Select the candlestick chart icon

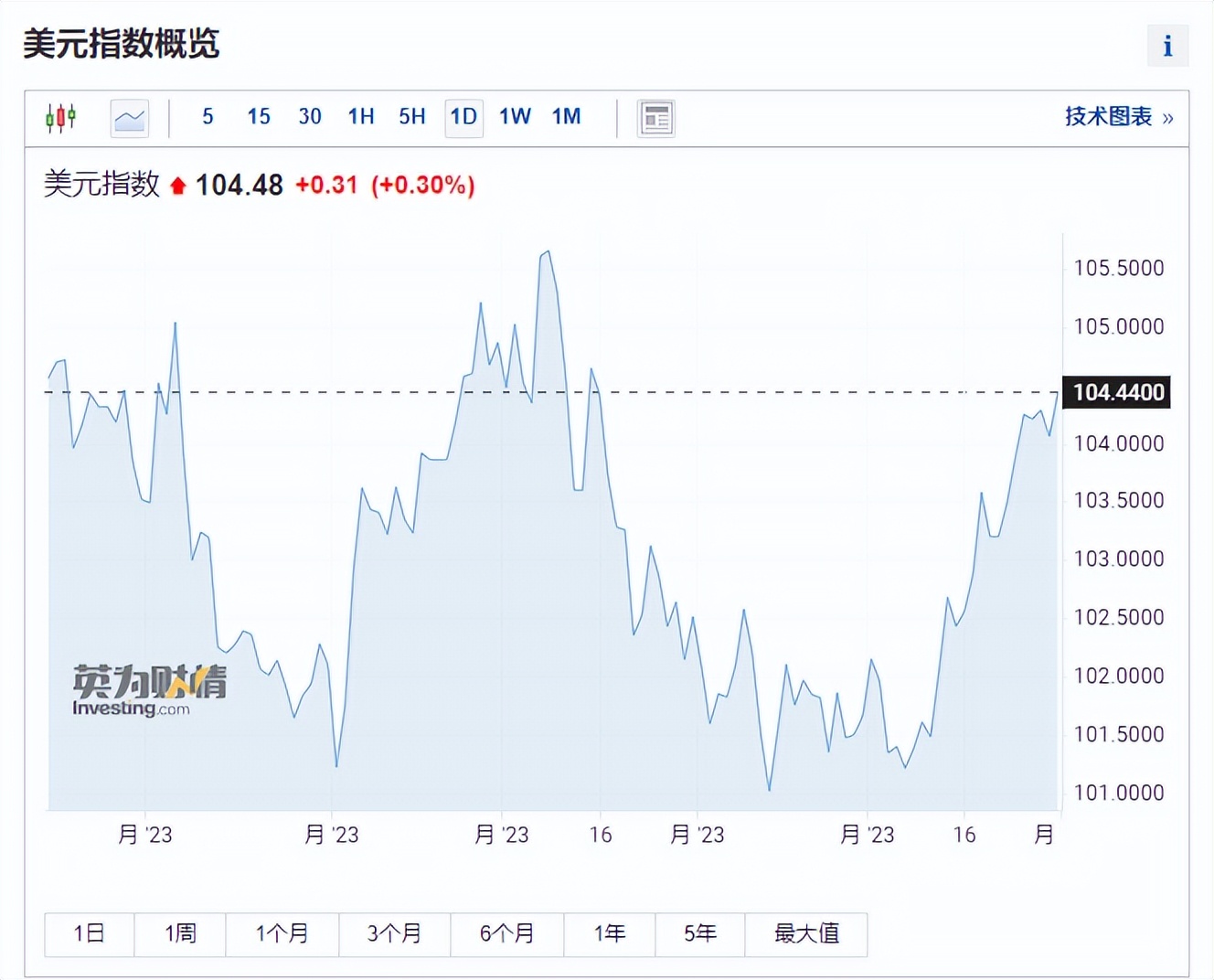point(60,117)
